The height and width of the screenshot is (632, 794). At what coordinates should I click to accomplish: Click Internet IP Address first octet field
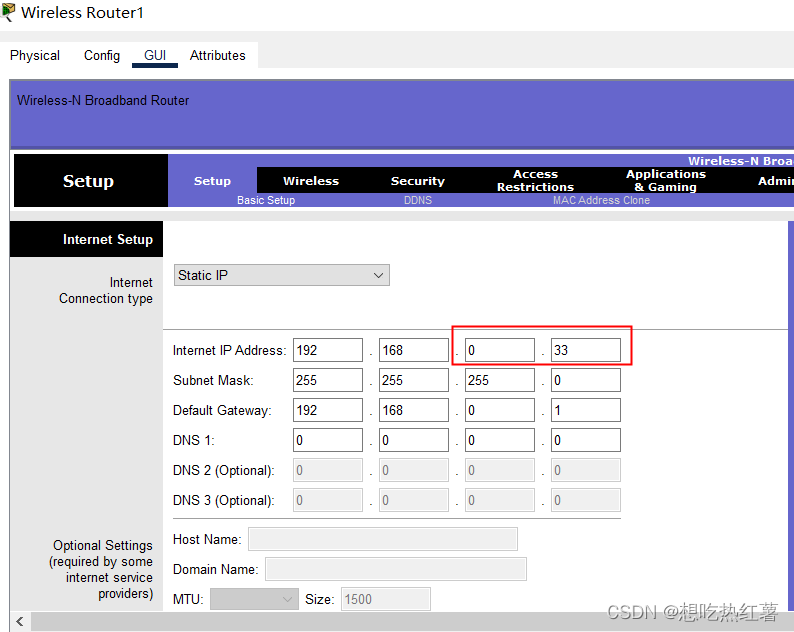[328, 350]
